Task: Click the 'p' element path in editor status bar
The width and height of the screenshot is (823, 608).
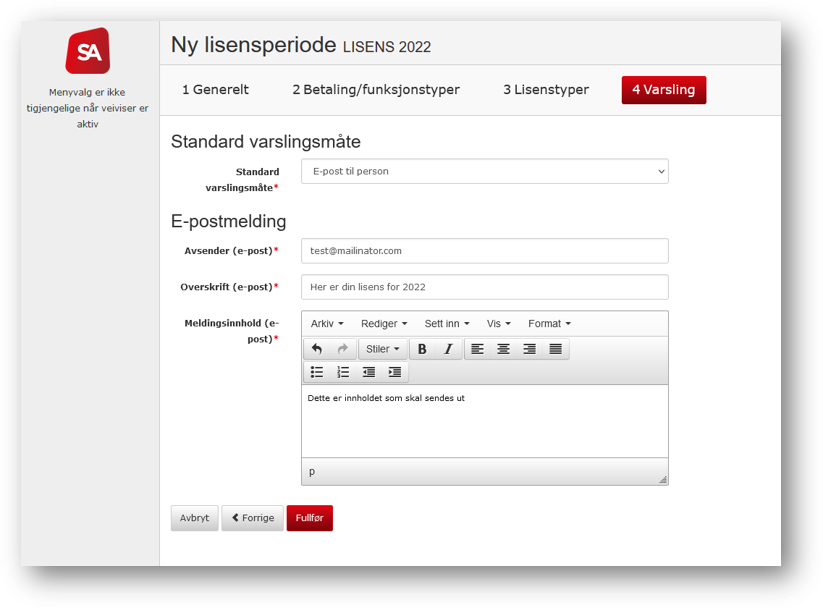Action: [x=312, y=471]
